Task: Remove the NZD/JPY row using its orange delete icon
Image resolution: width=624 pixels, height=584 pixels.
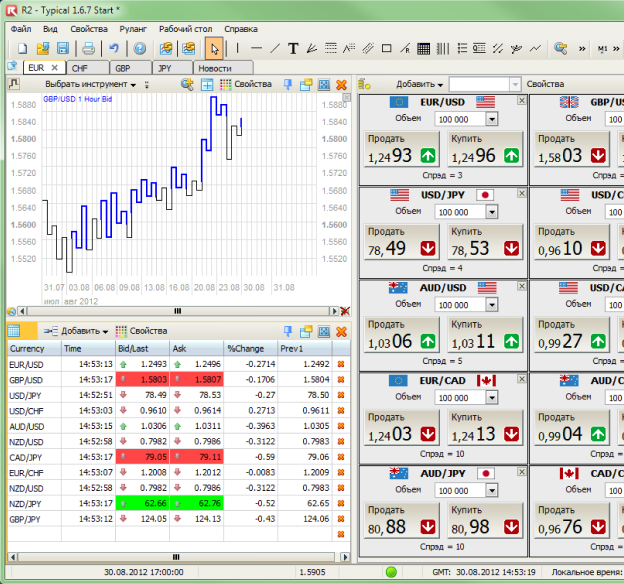Action: click(x=341, y=503)
